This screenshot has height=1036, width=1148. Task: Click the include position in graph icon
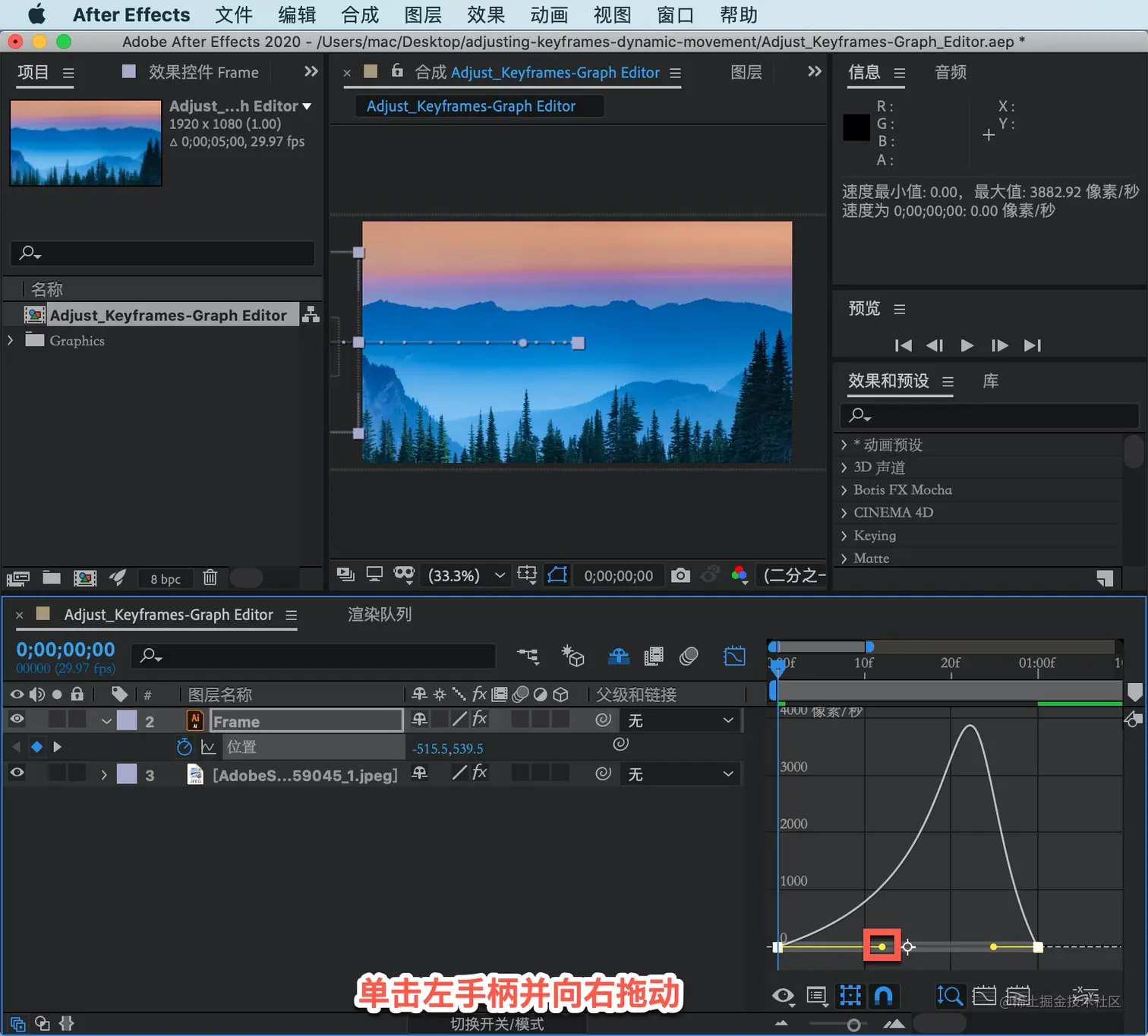208,748
